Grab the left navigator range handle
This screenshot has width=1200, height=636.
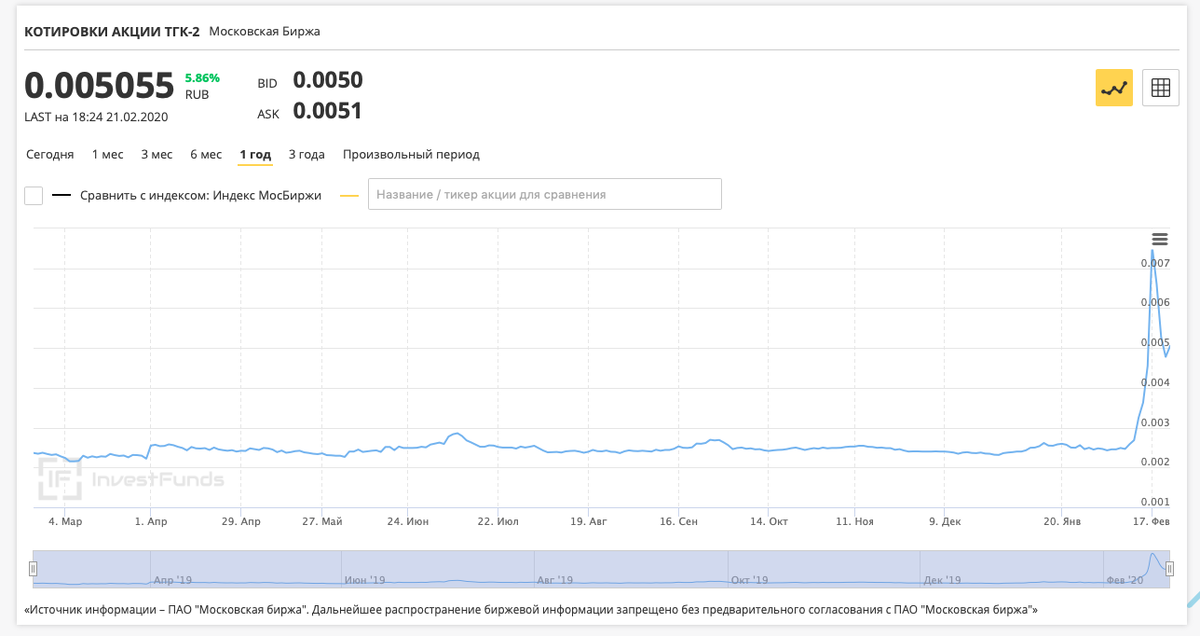point(33,568)
